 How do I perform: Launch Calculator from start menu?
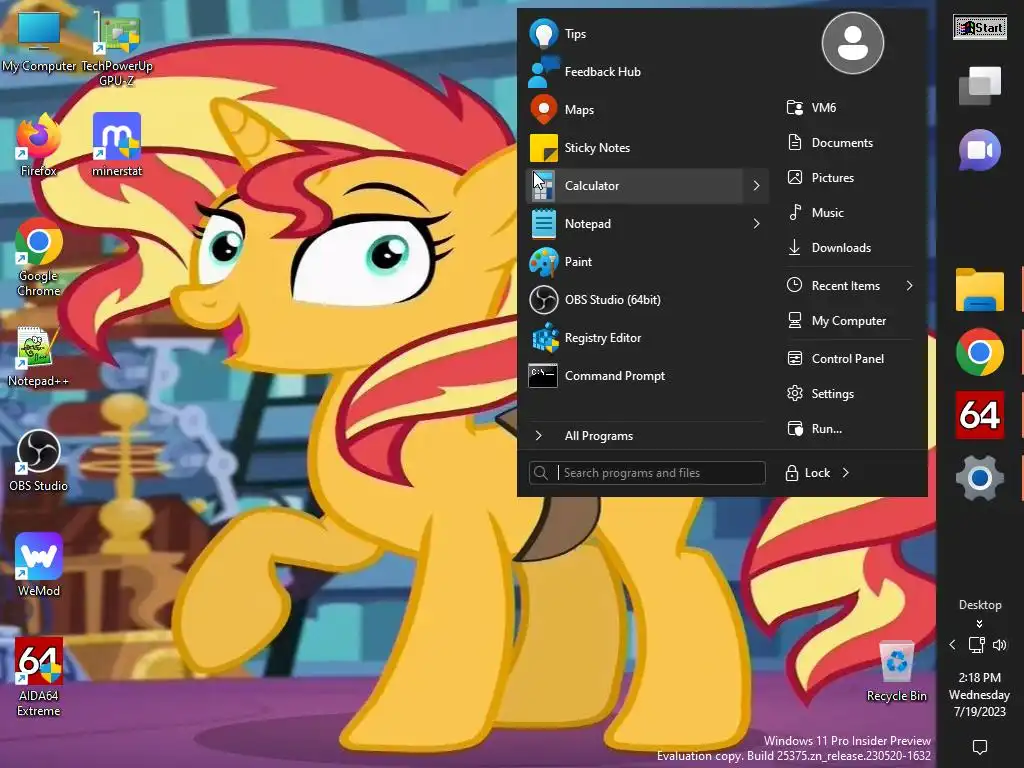(x=633, y=185)
